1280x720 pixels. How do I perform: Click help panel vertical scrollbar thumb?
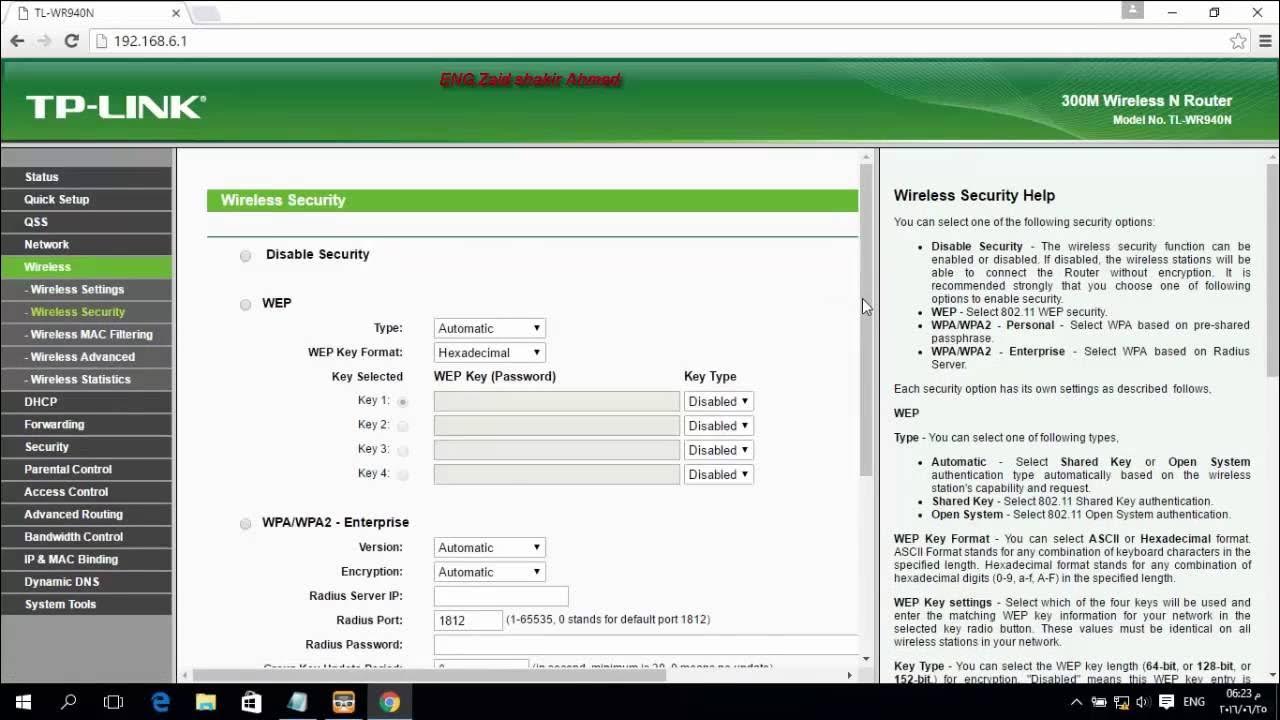click(1272, 270)
